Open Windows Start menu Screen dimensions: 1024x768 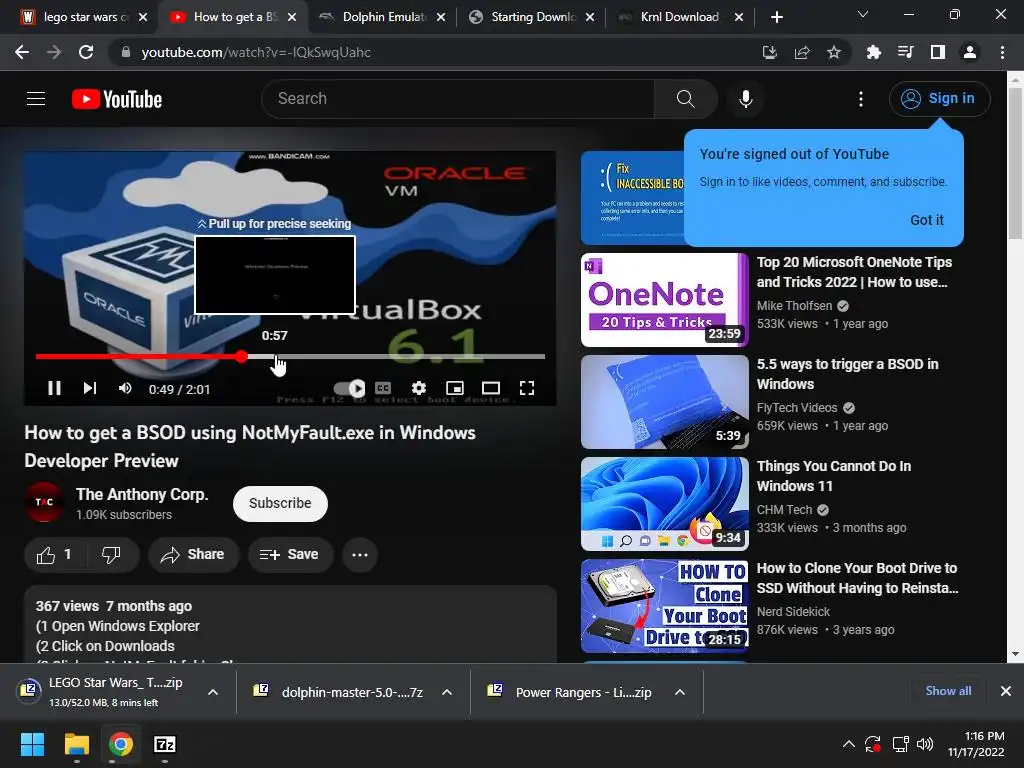click(x=32, y=744)
